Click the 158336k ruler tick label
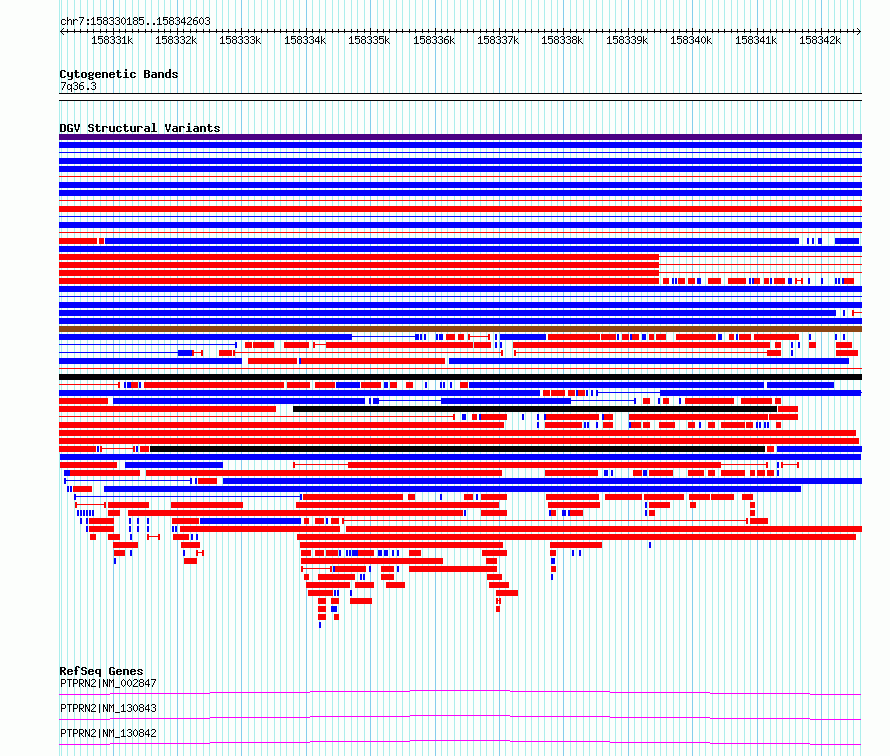 click(434, 40)
